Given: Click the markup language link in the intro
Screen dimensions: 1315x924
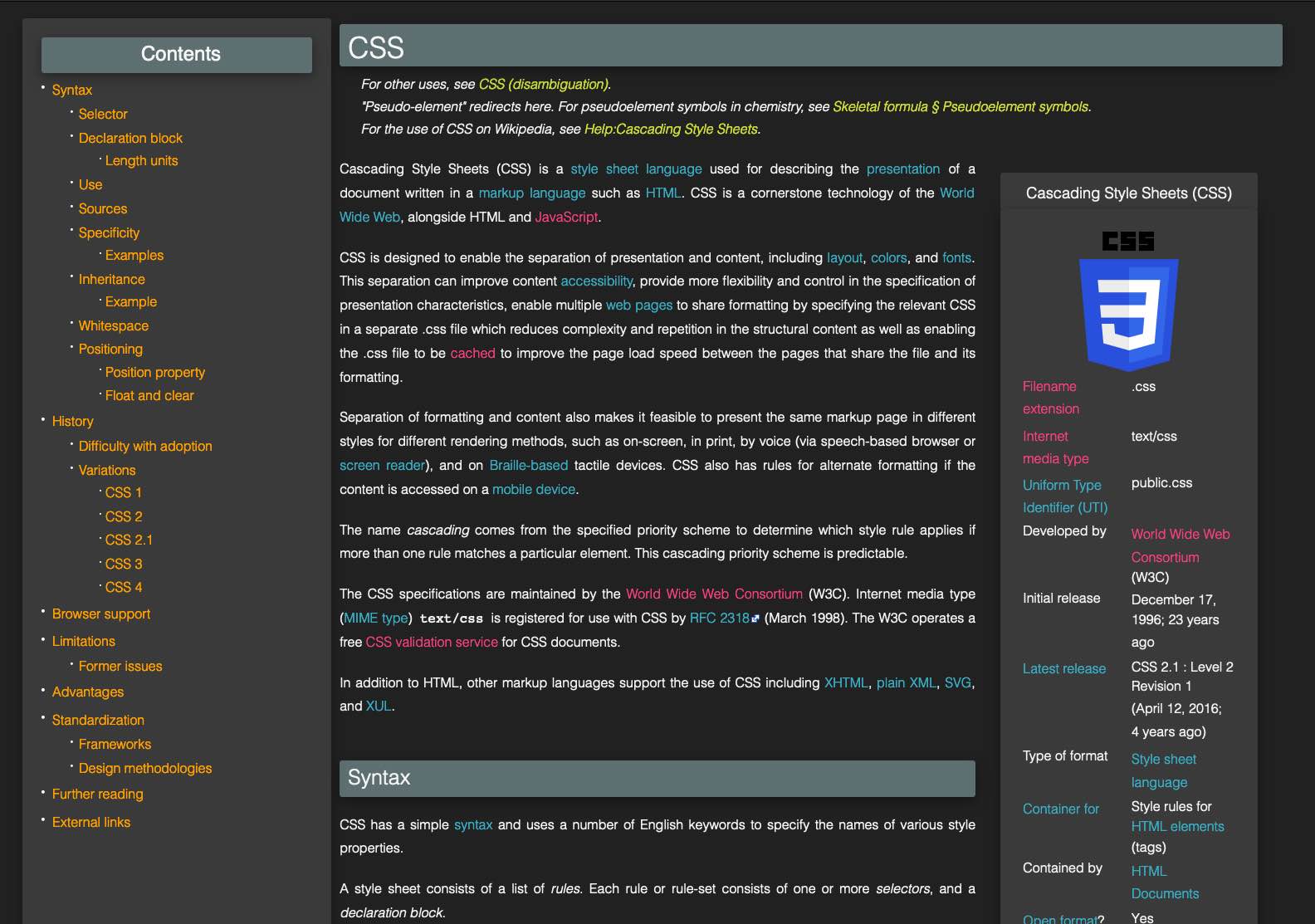Looking at the screenshot, I should point(532,193).
